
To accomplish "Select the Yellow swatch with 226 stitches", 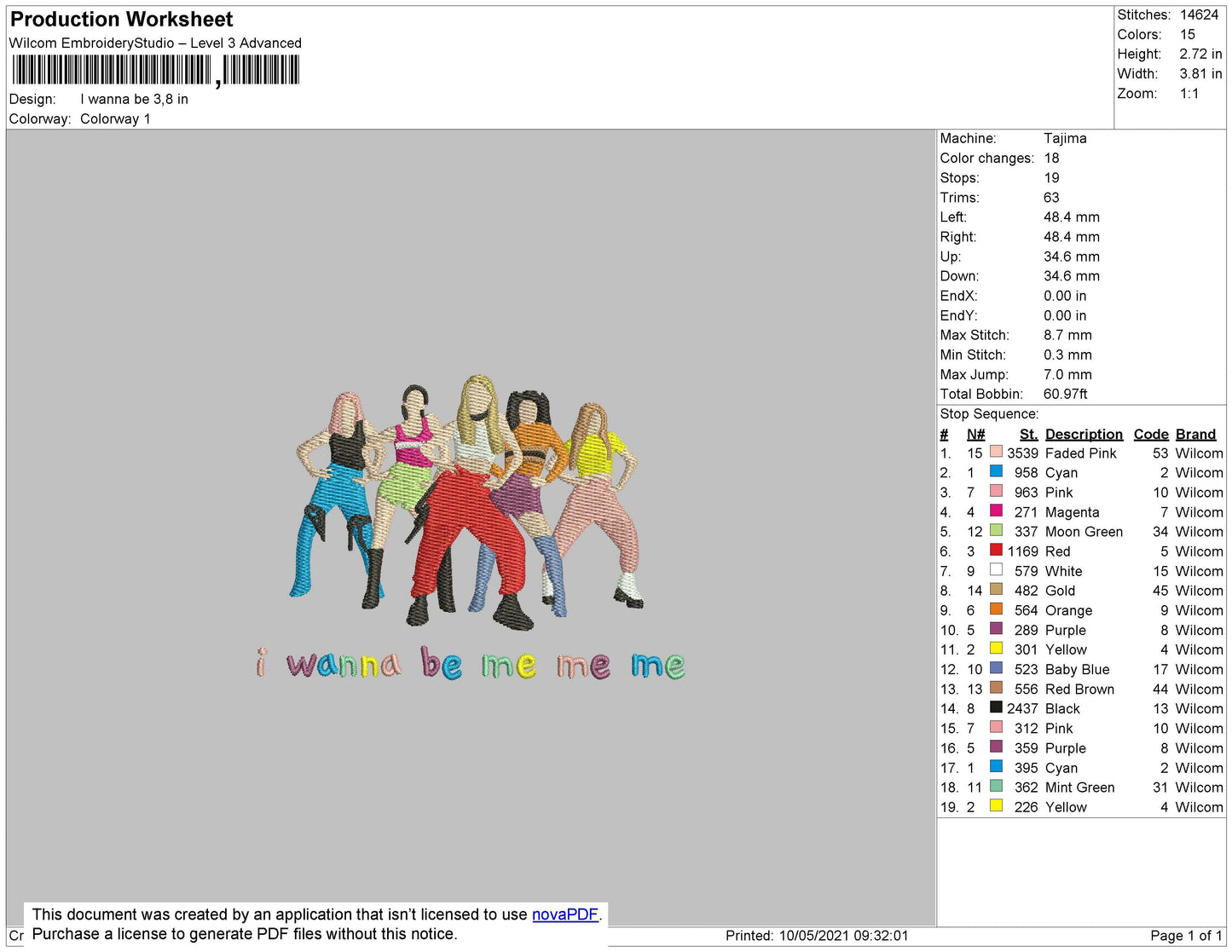I will tap(996, 805).
